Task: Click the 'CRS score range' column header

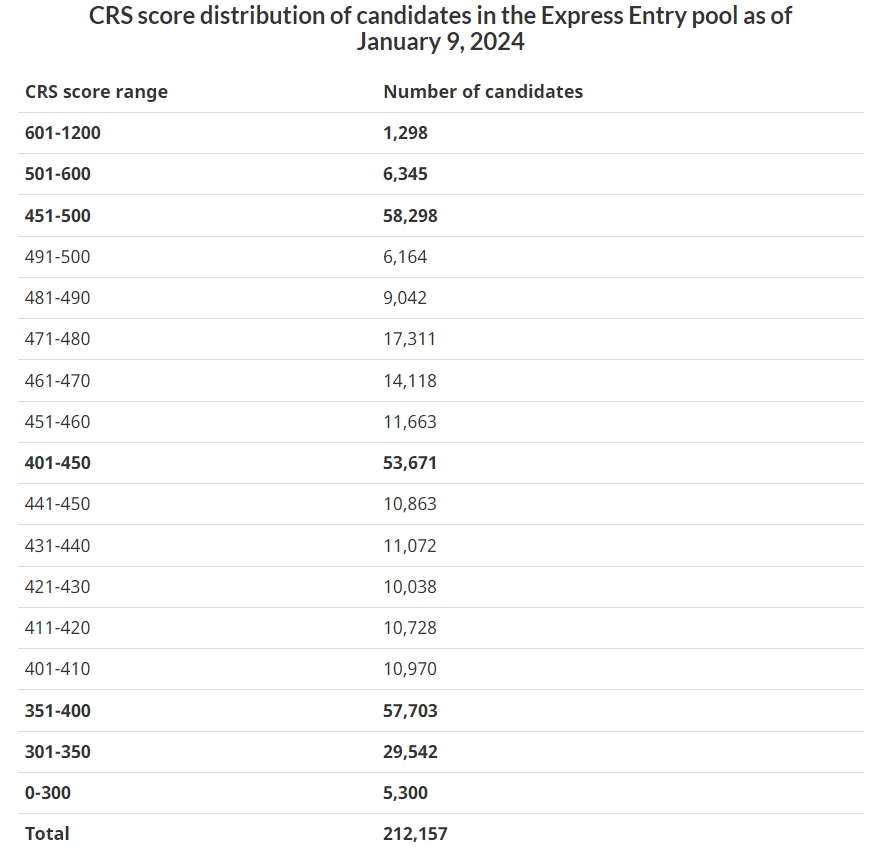Action: point(96,92)
